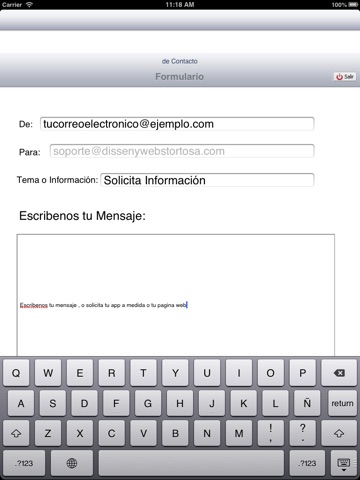Tap the Wi-Fi icon in status bar
Viewport: 360px width, 480px height.
pos(29,4)
